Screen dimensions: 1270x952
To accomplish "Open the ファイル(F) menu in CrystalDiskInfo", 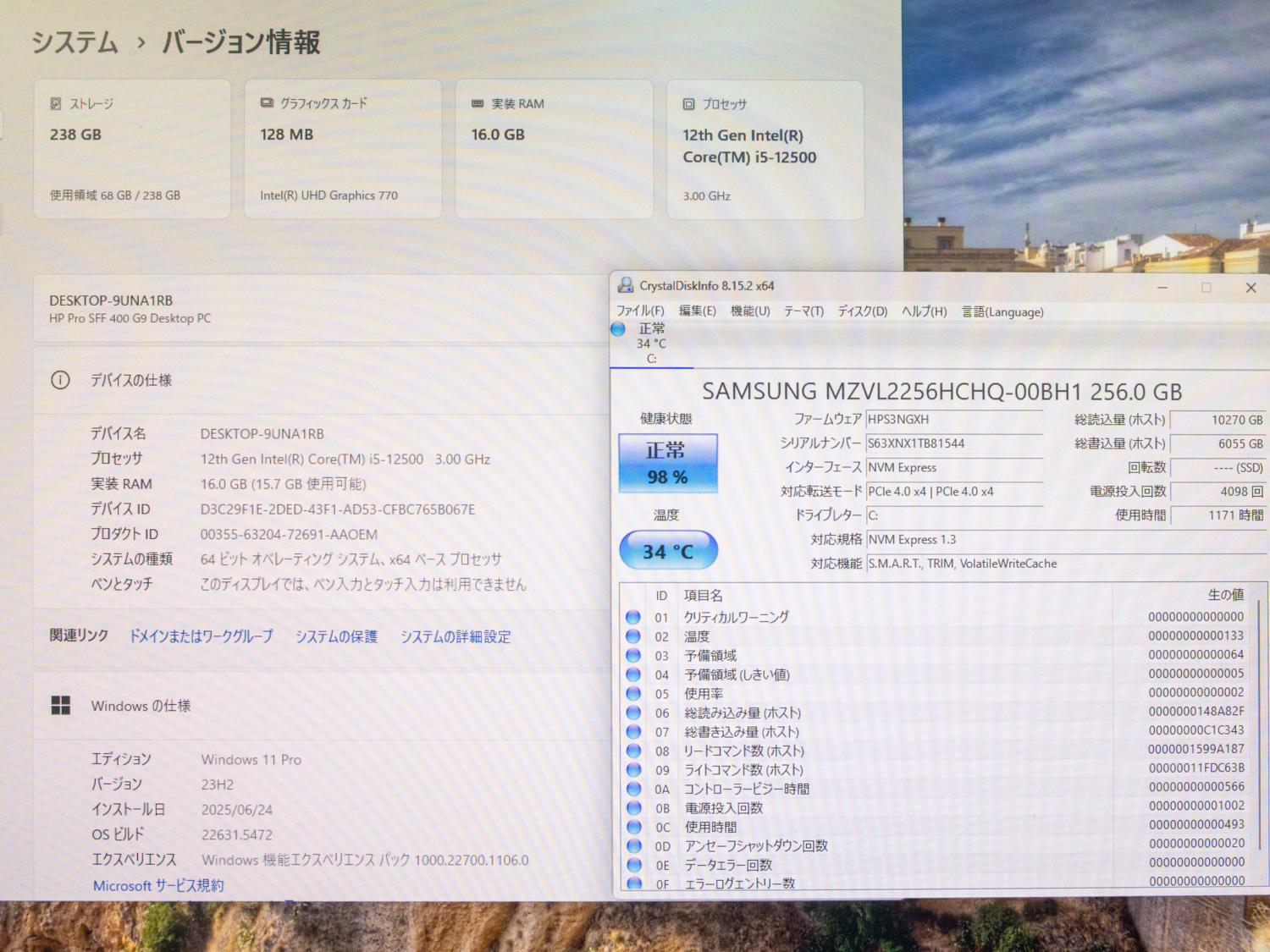I will [640, 311].
